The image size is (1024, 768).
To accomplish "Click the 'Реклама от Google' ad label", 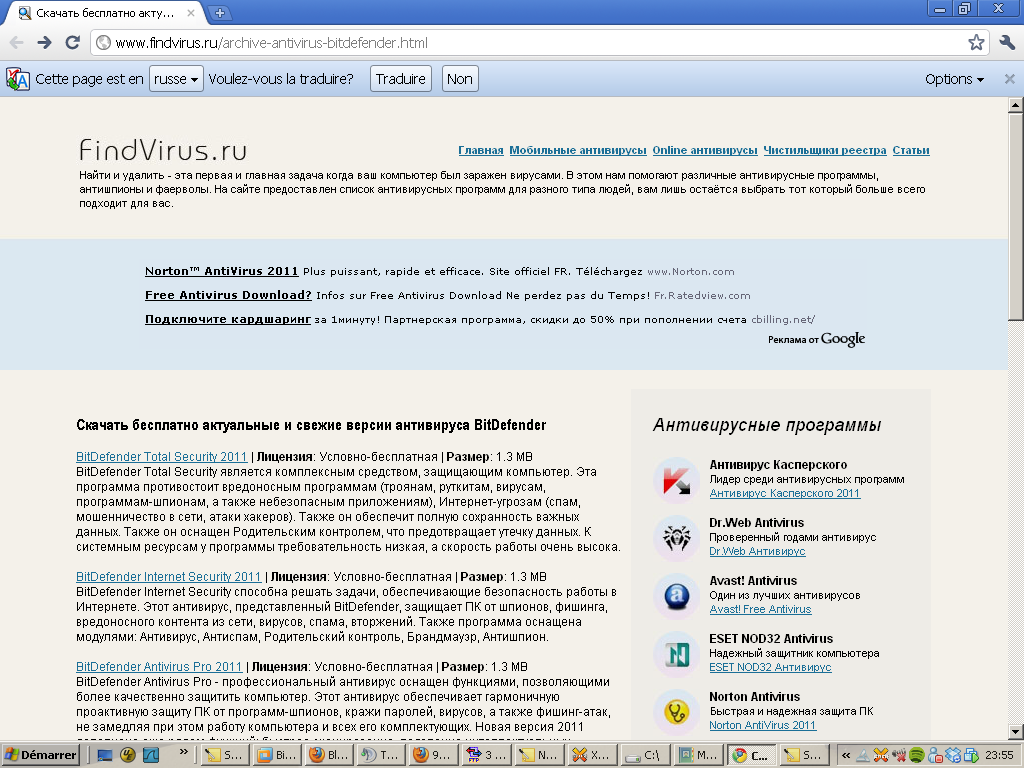I will point(816,339).
